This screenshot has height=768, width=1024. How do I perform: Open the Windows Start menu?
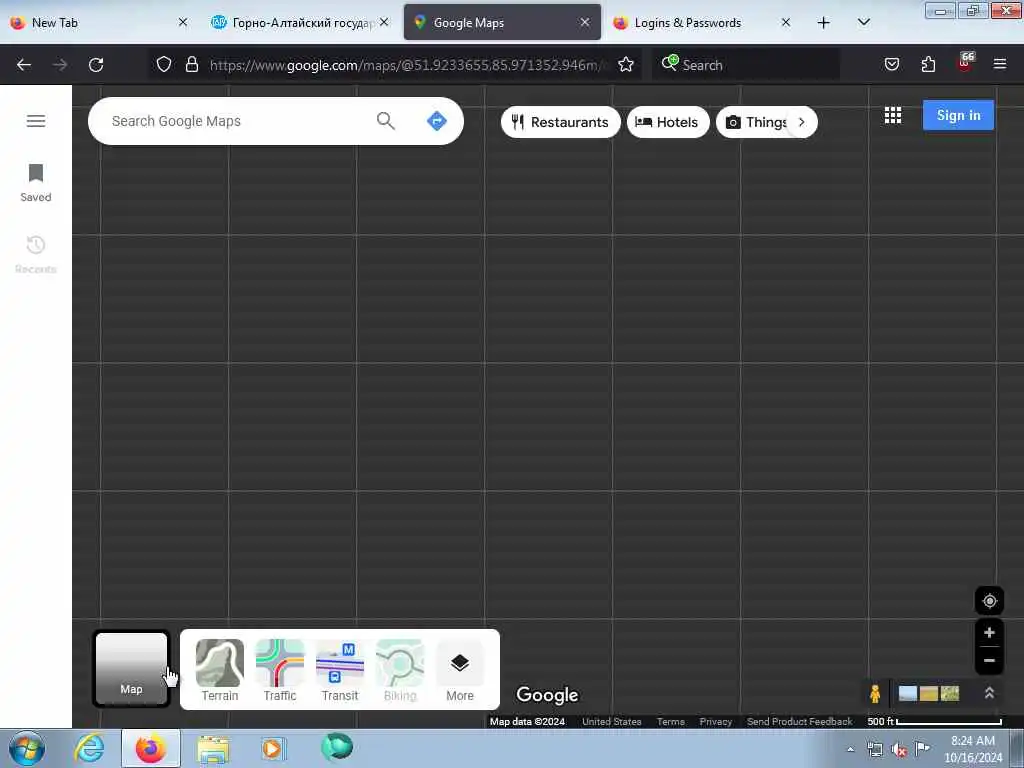27,748
